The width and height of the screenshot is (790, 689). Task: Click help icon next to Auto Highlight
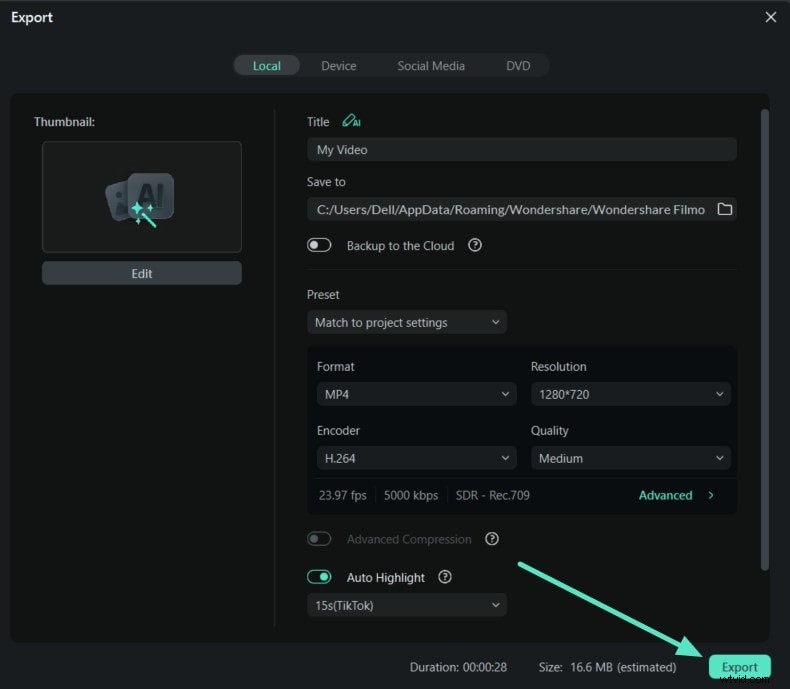[445, 577]
